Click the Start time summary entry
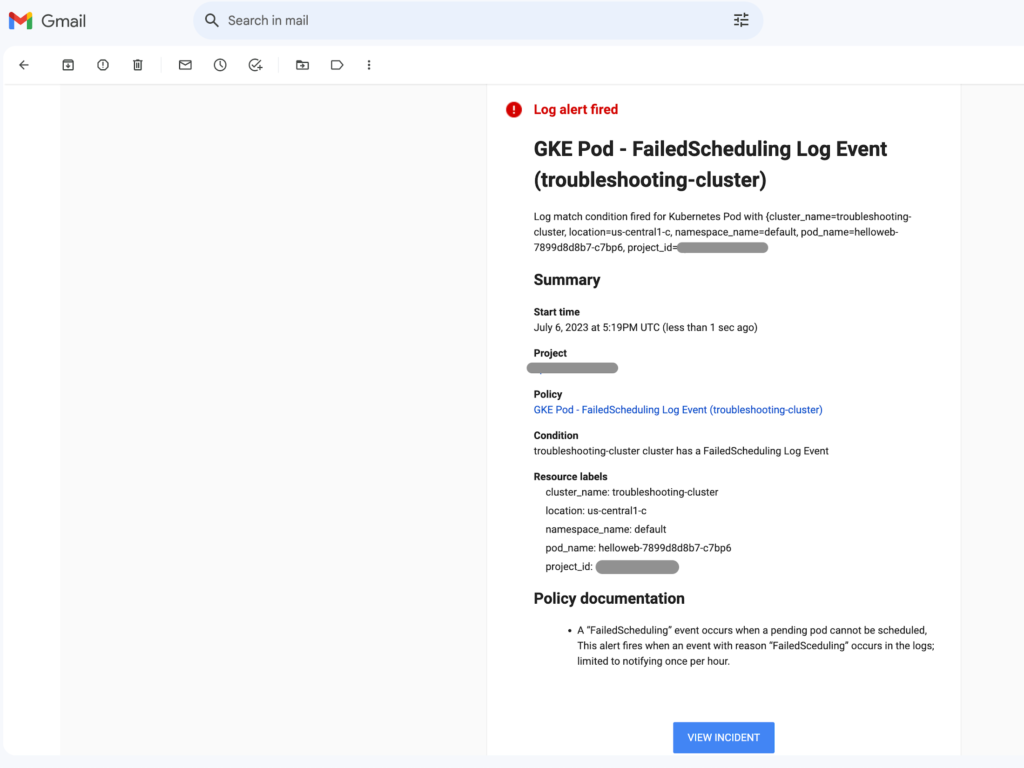 (557, 312)
